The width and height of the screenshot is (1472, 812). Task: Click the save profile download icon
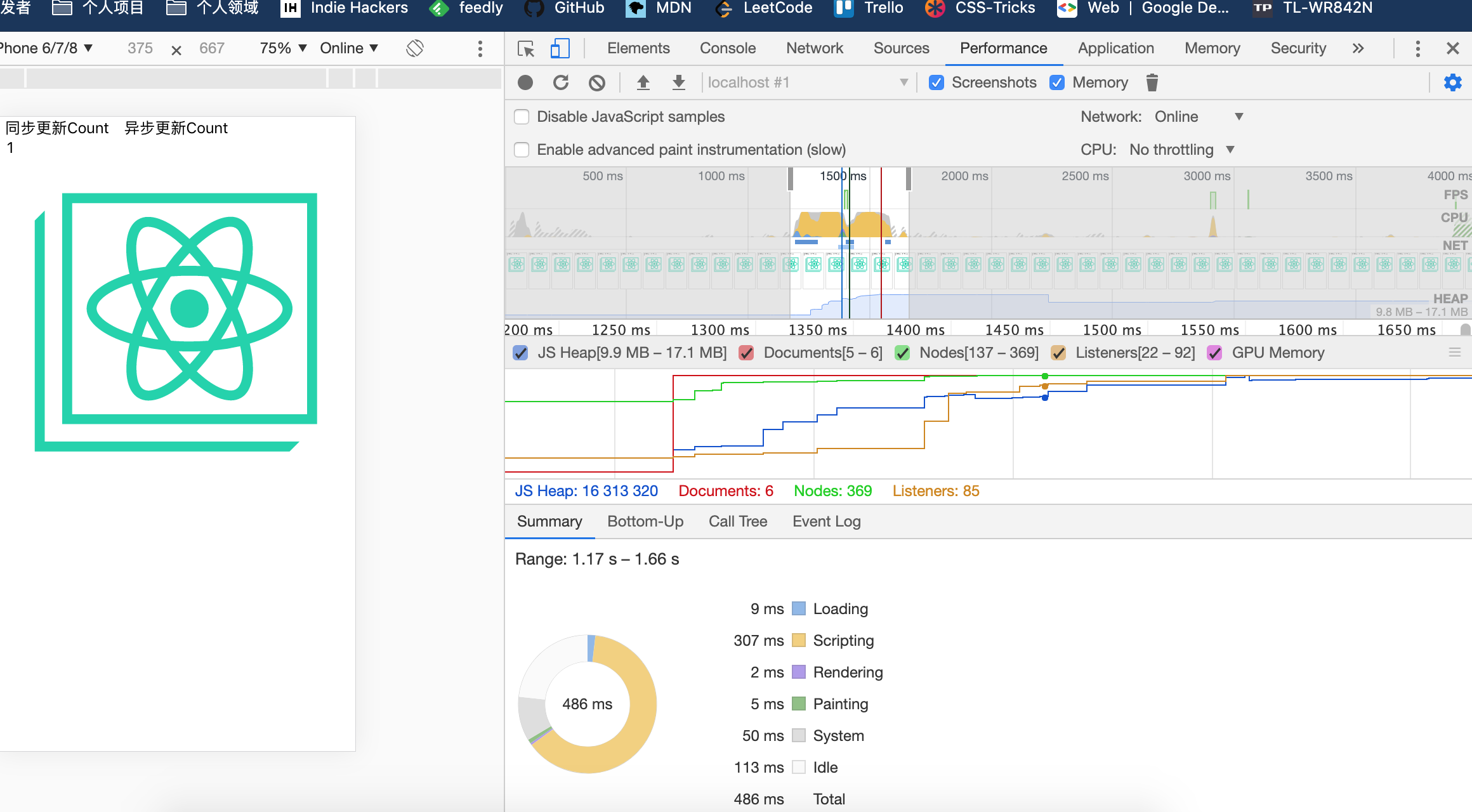pyautogui.click(x=679, y=82)
